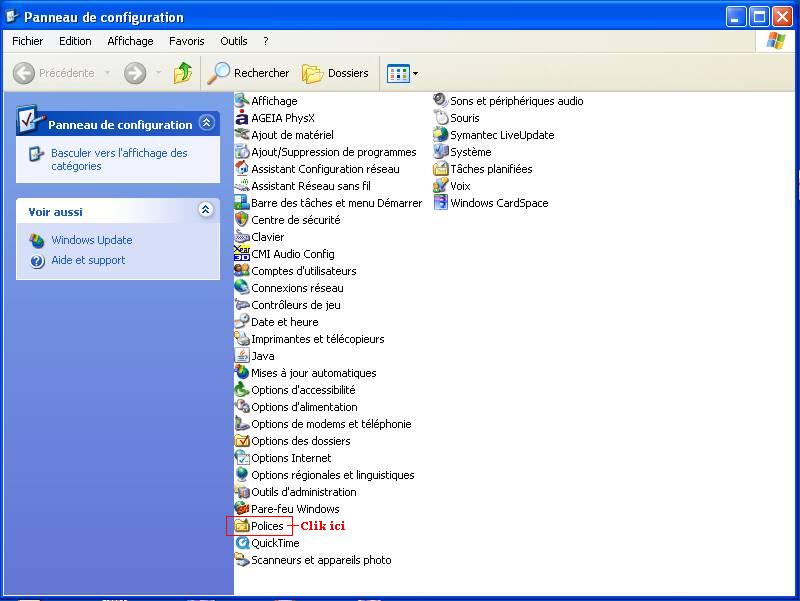Open the Windows Update link
800x601 pixels.
(x=92, y=240)
